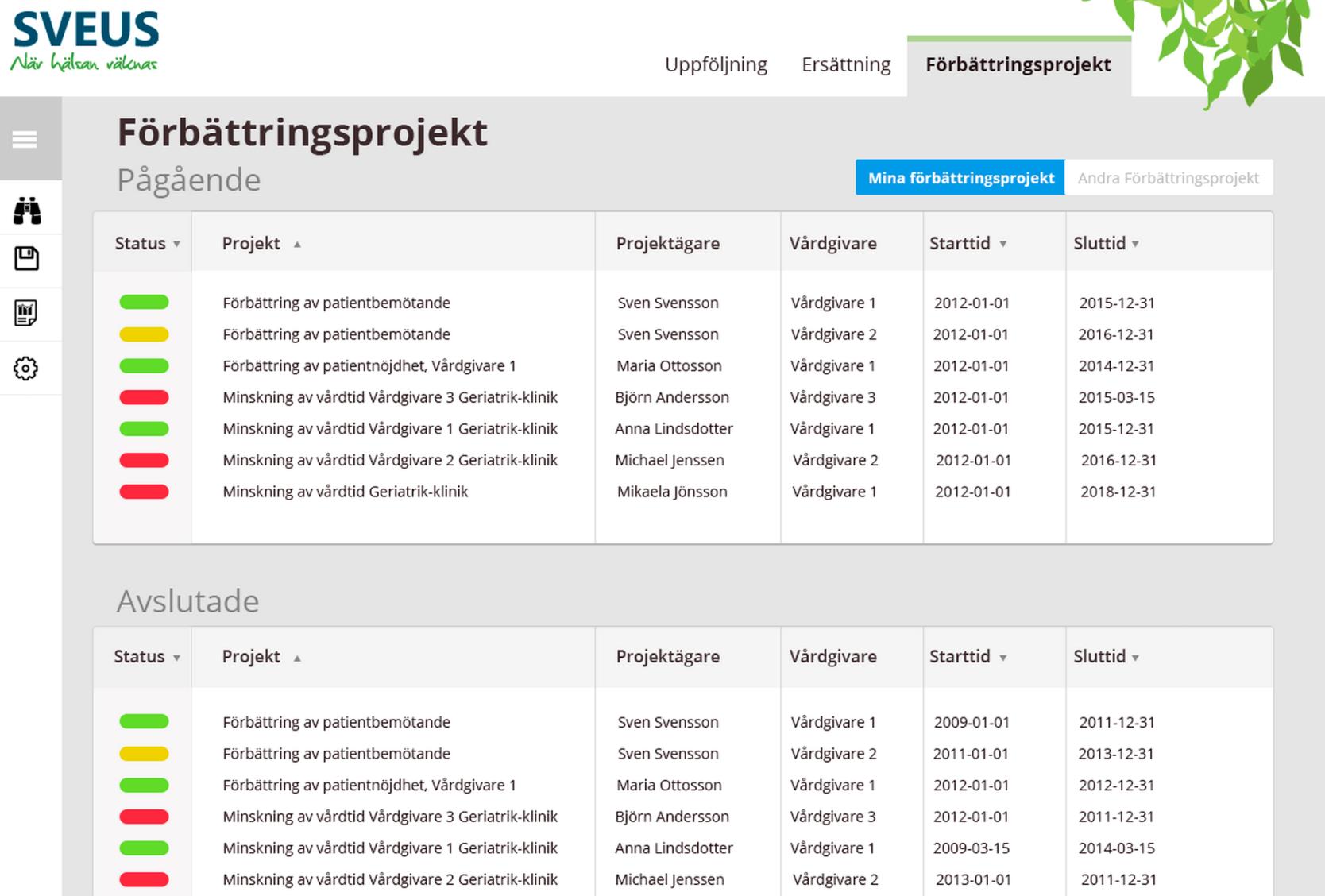Switch to Ersättning tab

pos(846,64)
